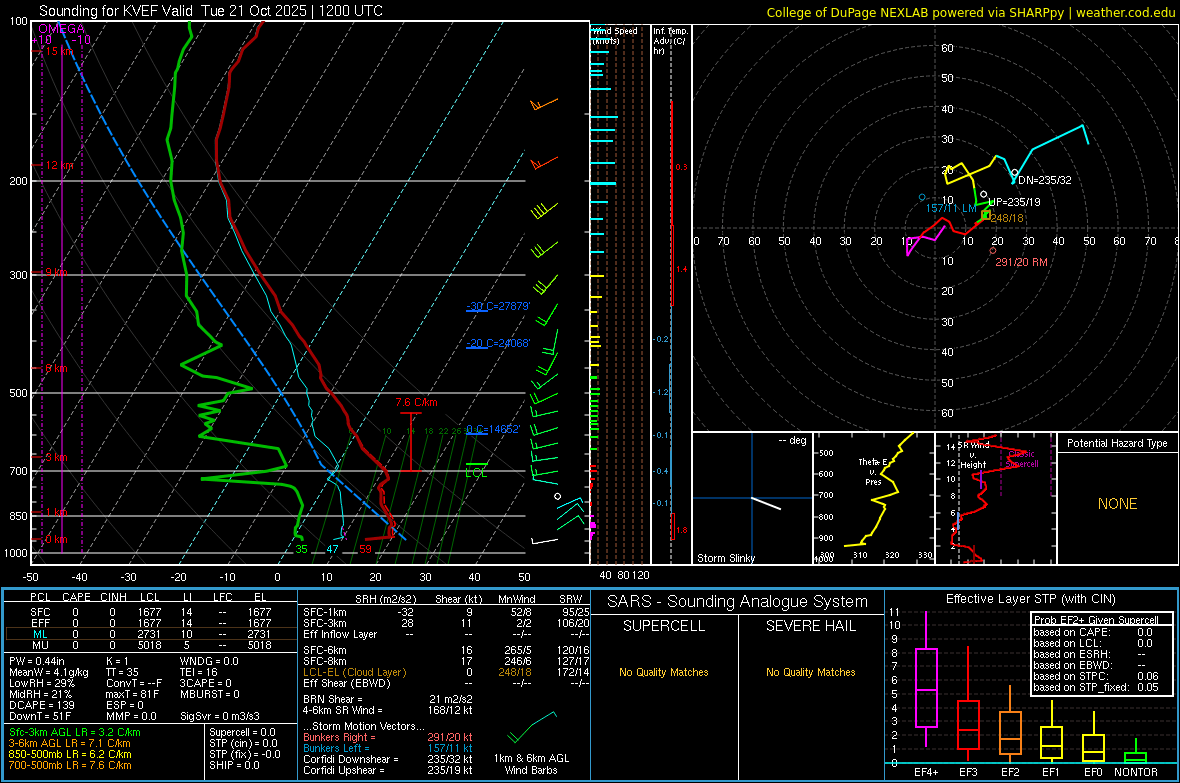Select the red EF3 box plot

[x=968, y=704]
